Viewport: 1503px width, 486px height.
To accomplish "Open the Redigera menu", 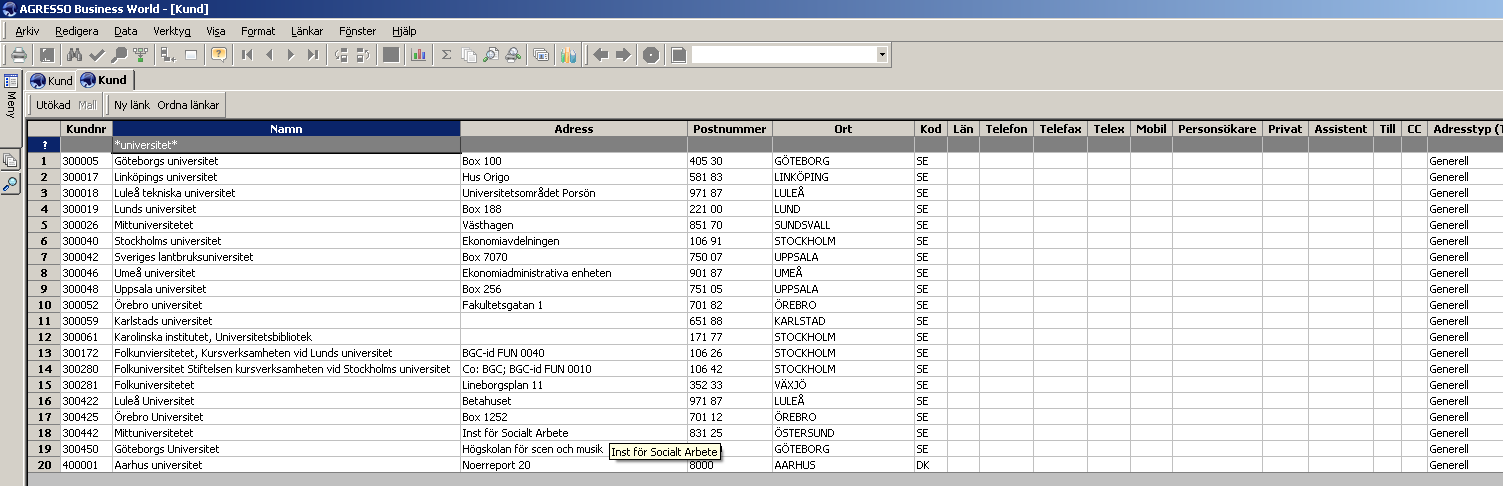I will (x=77, y=31).
